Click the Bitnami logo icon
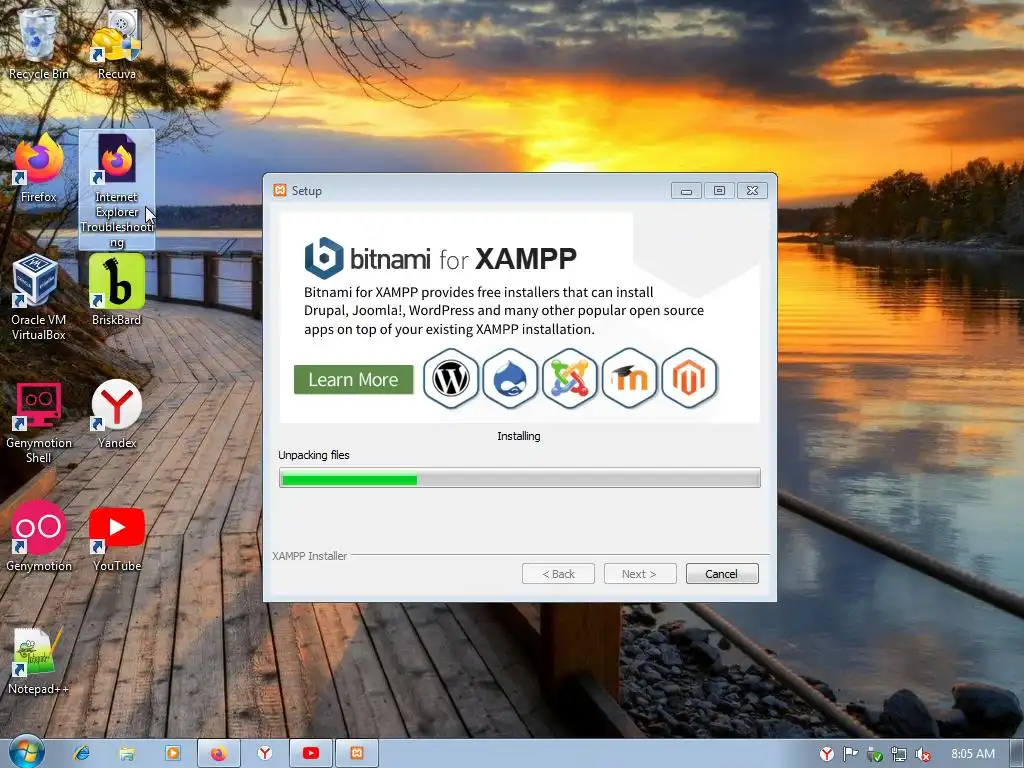The width and height of the screenshot is (1024, 768). click(x=324, y=258)
